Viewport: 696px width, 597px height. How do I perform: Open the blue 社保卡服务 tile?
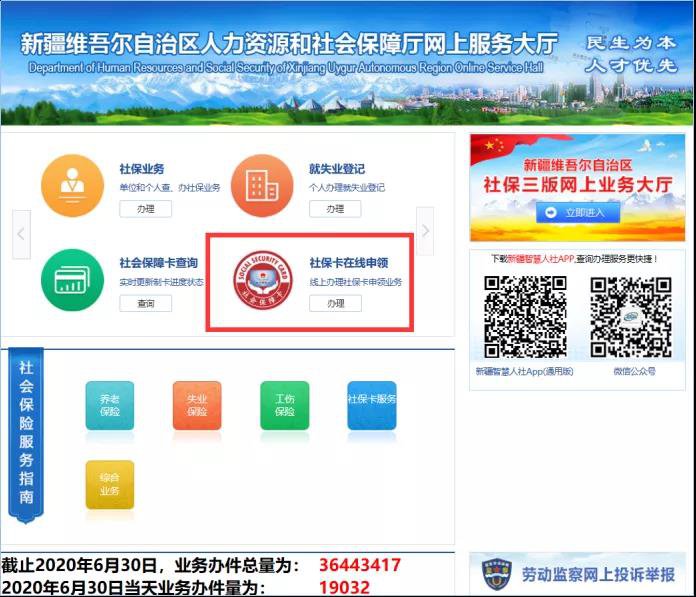click(x=372, y=405)
